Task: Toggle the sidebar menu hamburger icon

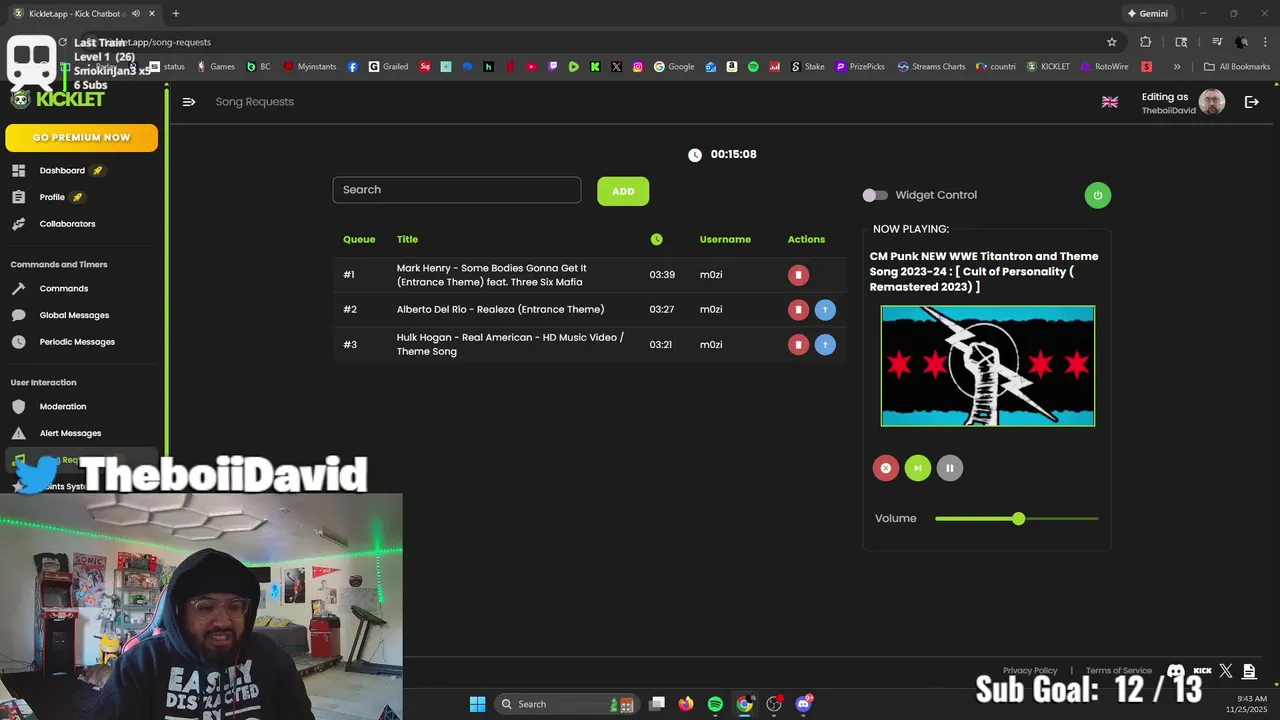Action: pos(189,102)
